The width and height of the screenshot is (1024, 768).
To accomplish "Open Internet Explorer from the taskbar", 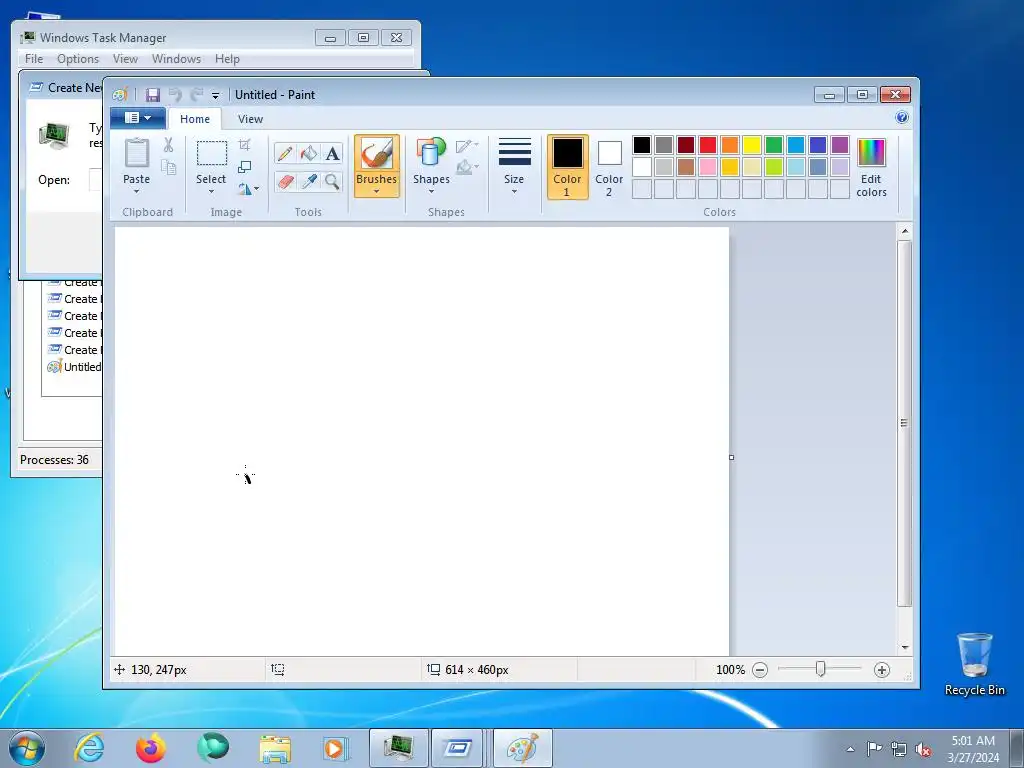I will (x=89, y=748).
